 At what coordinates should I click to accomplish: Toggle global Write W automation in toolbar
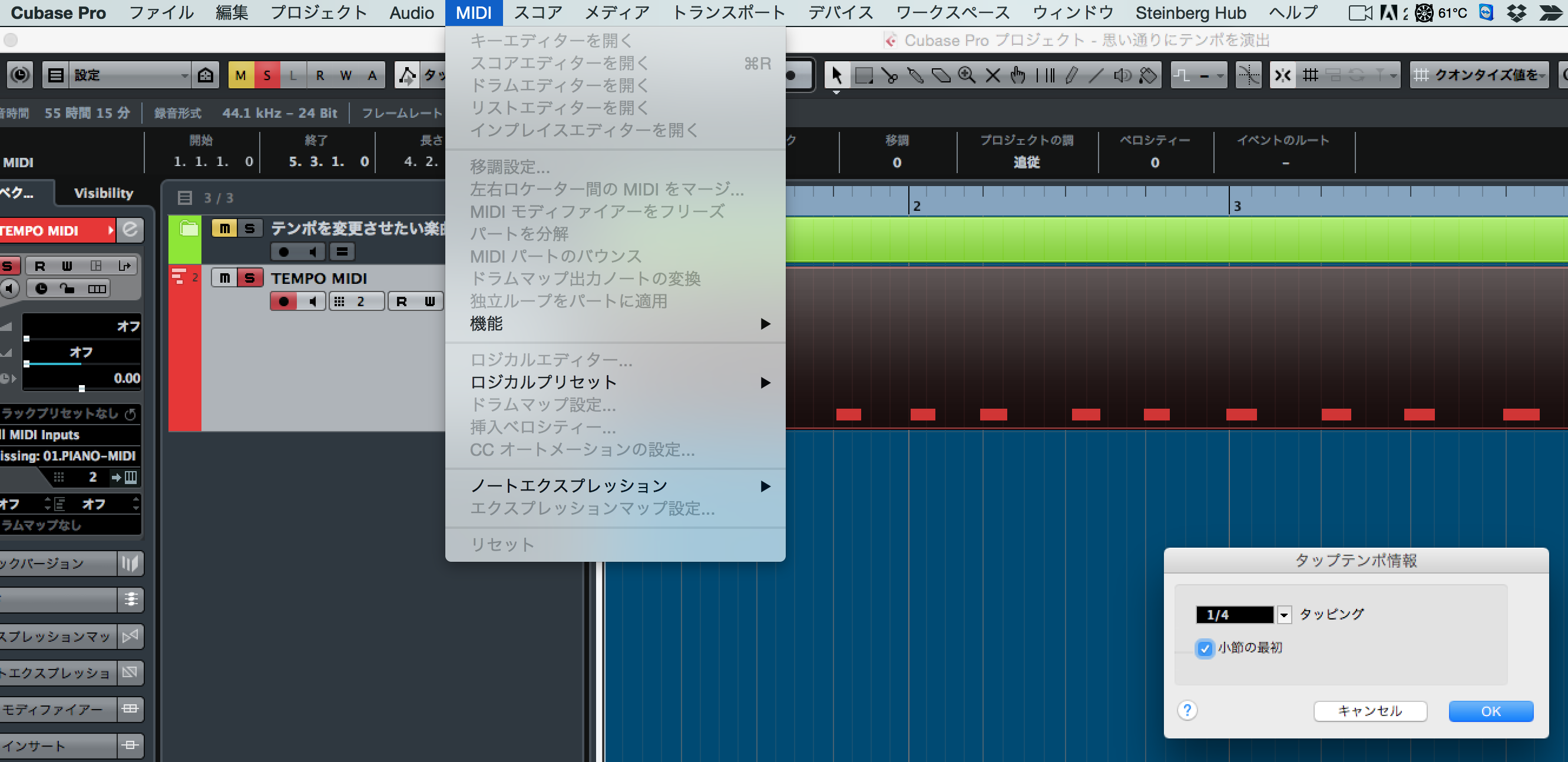coord(346,75)
